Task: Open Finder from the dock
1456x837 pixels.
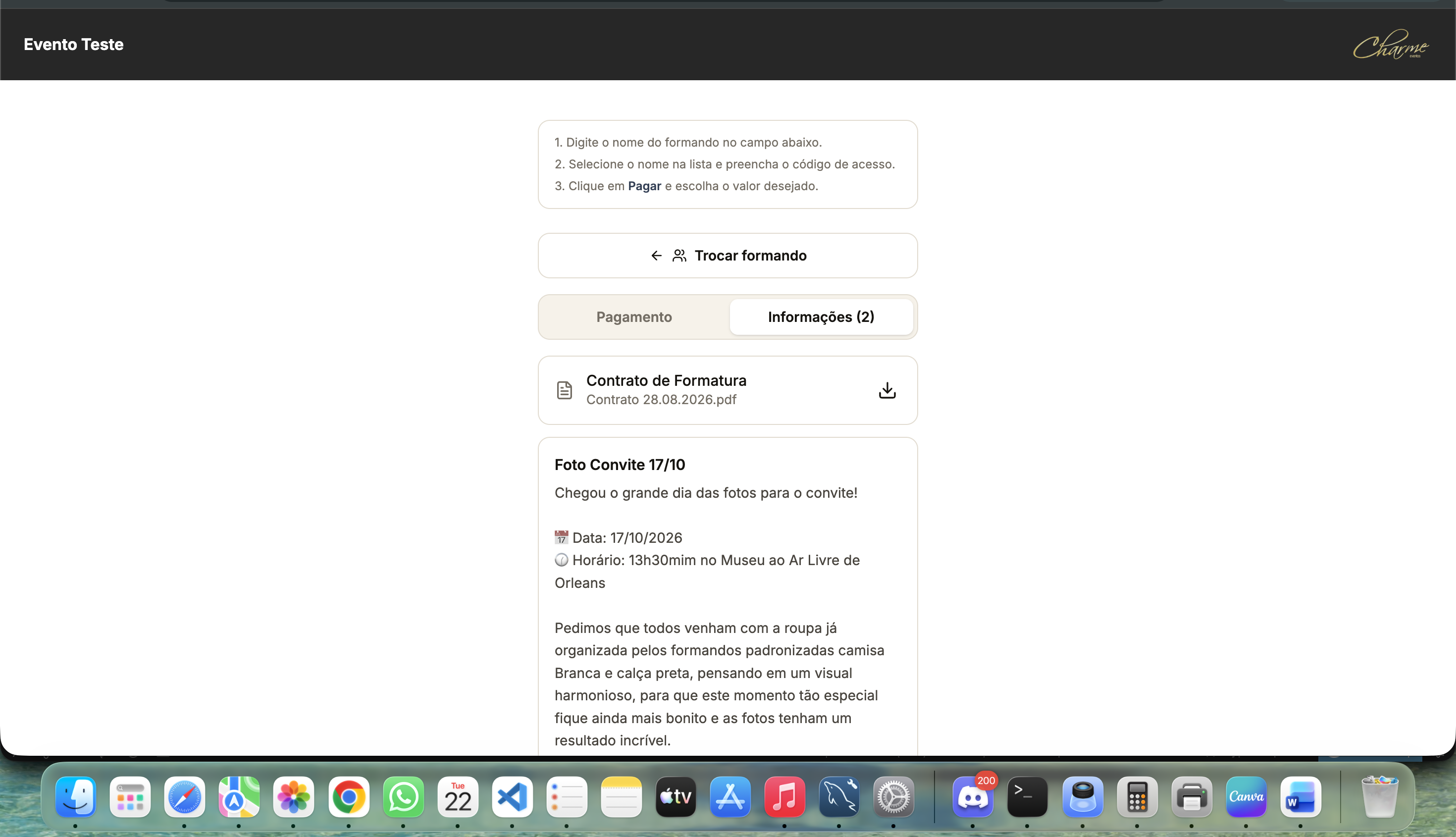Action: point(75,797)
